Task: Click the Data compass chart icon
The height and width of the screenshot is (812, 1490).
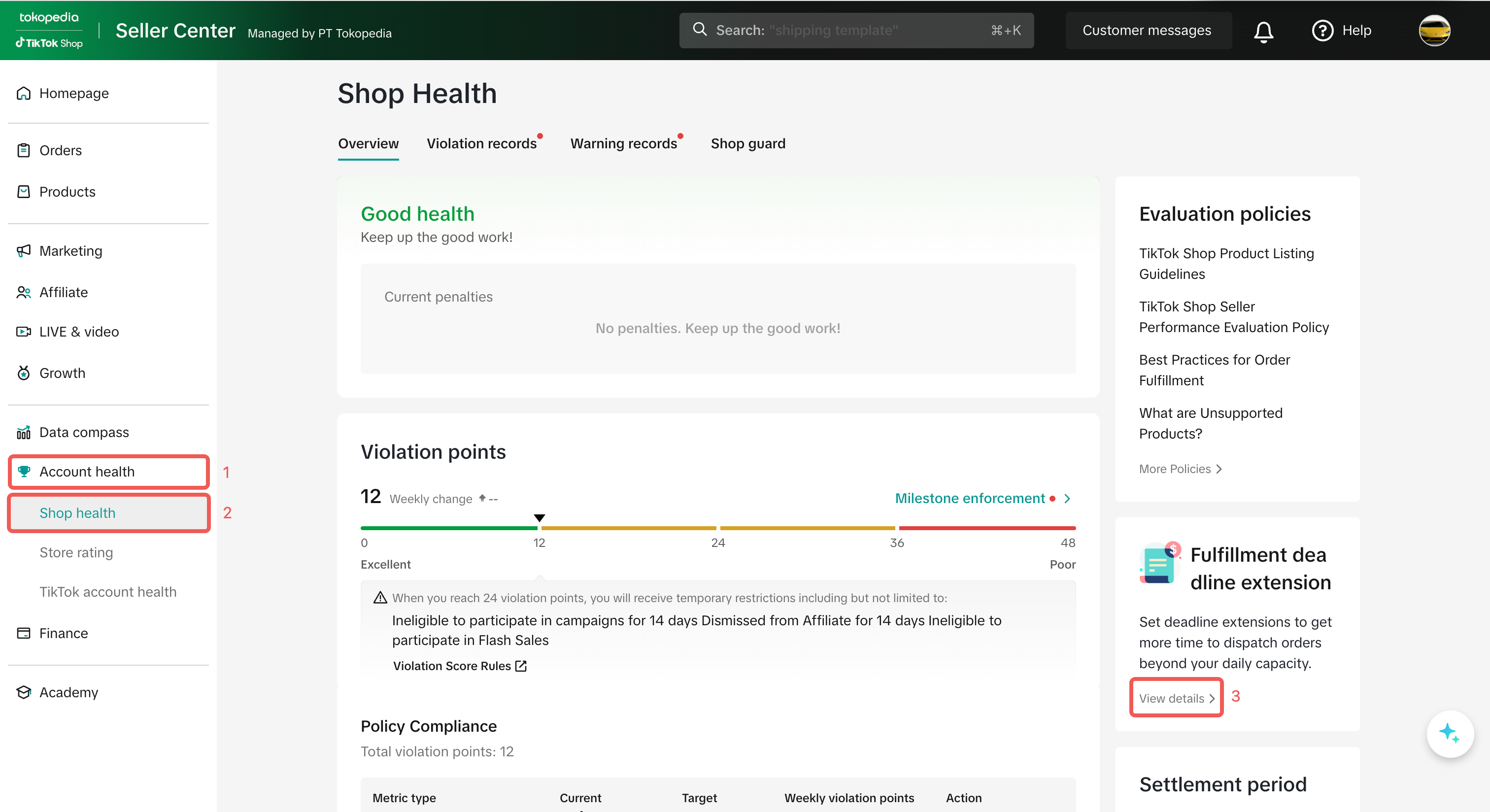Action: coord(24,433)
